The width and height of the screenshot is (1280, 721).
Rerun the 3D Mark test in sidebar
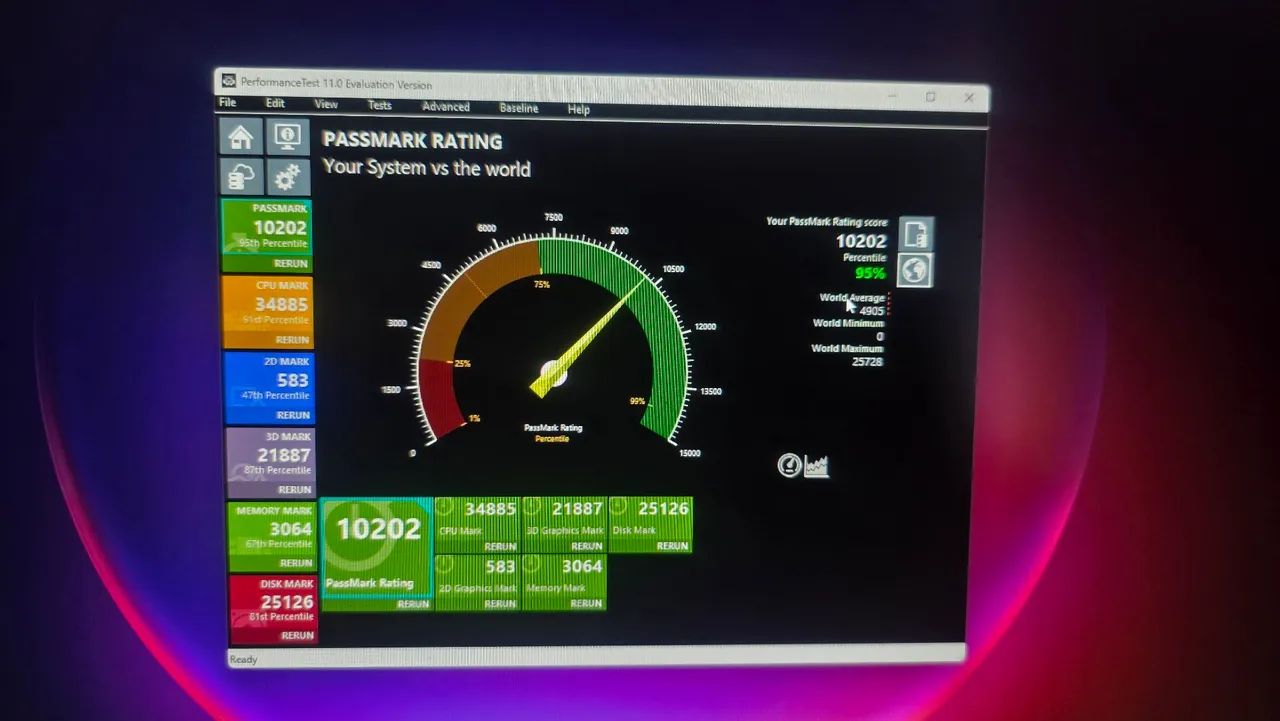pos(294,490)
